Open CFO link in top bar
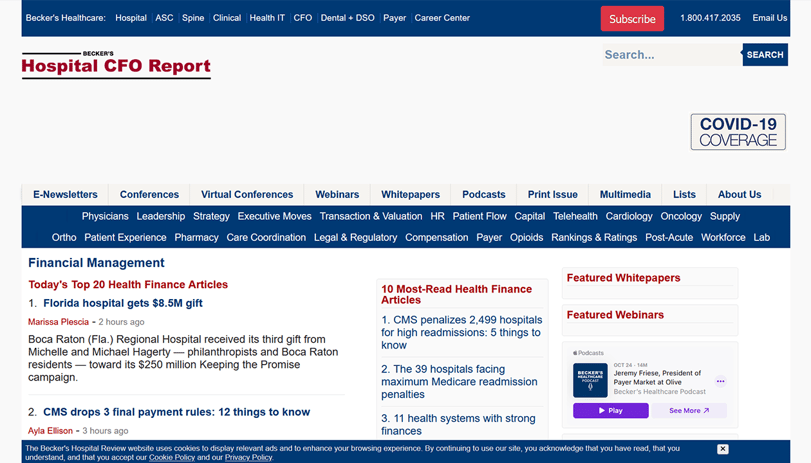The width and height of the screenshot is (811, 463). click(x=303, y=18)
